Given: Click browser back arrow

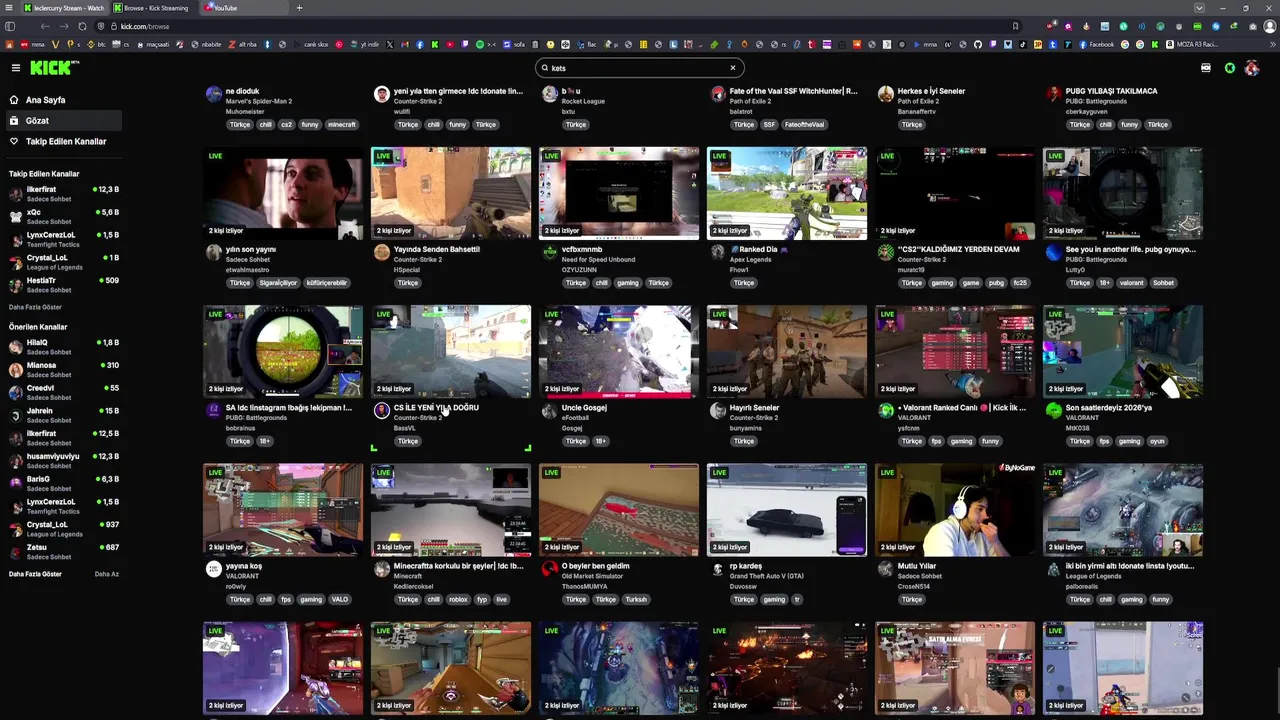Looking at the screenshot, I should click(x=46, y=26).
